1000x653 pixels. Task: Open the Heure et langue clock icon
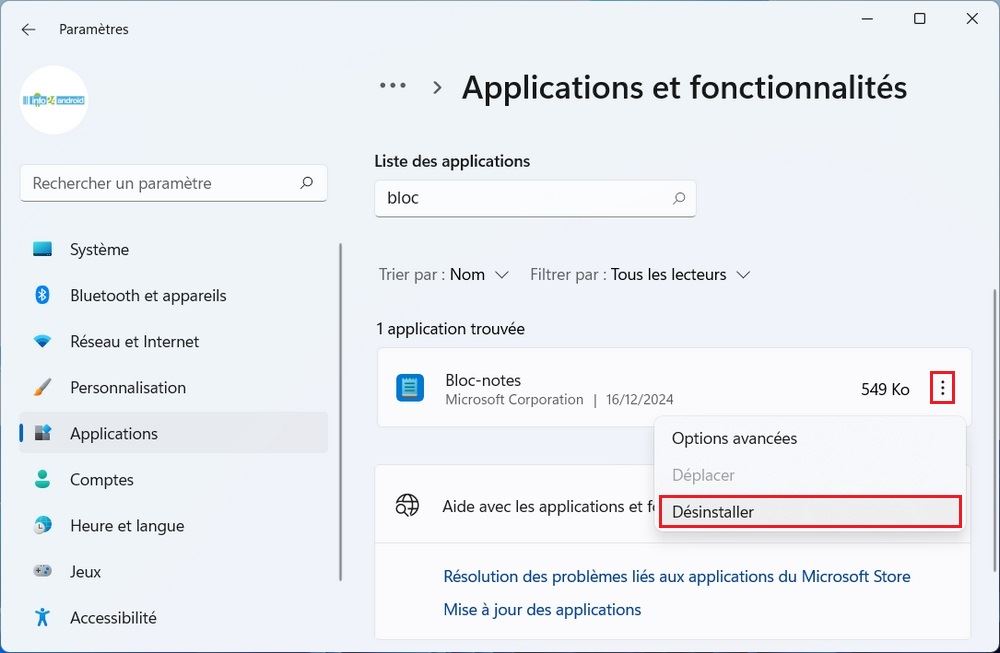(x=42, y=525)
